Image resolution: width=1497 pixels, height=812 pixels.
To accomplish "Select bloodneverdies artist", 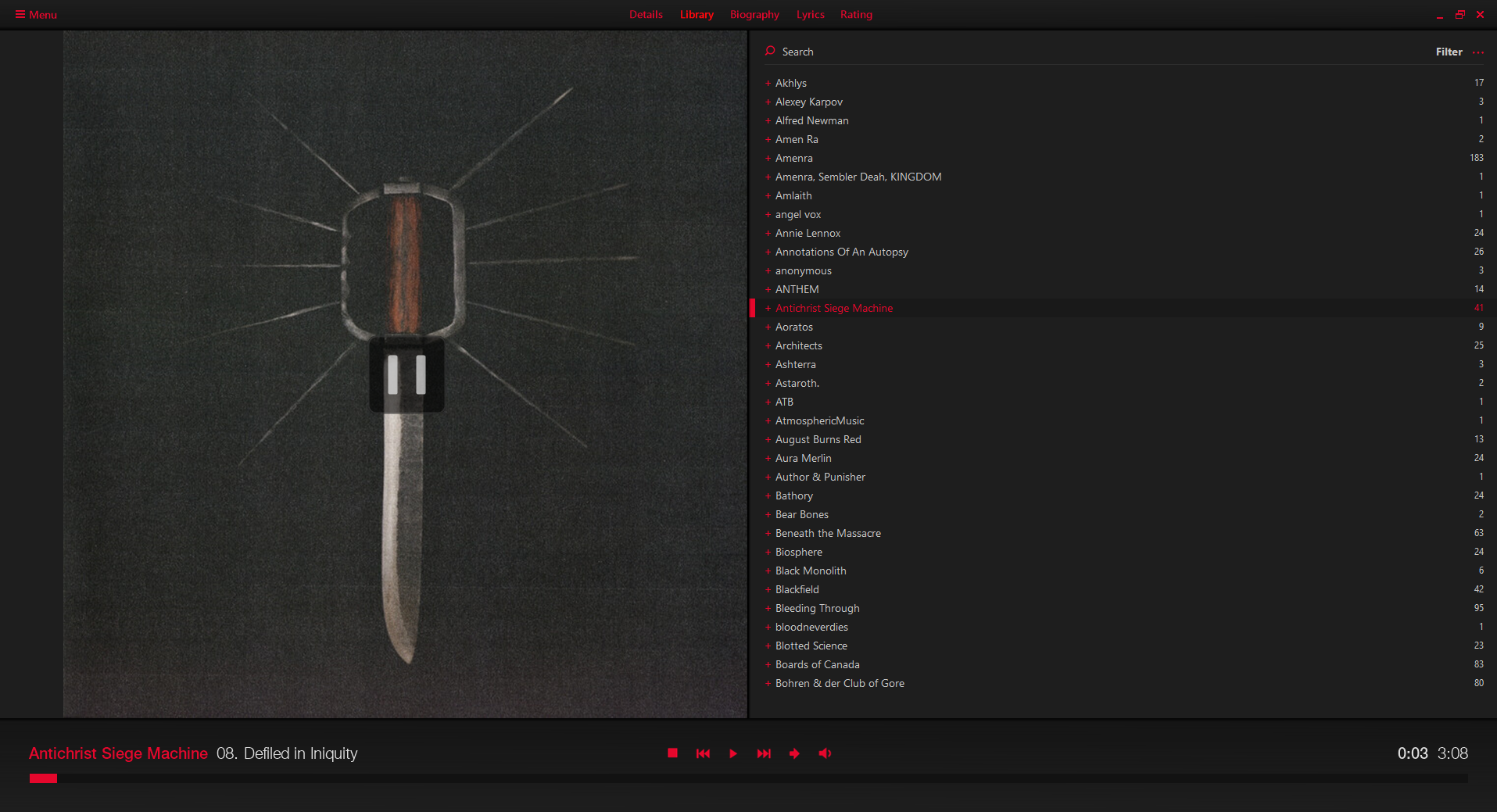I will [x=811, y=627].
